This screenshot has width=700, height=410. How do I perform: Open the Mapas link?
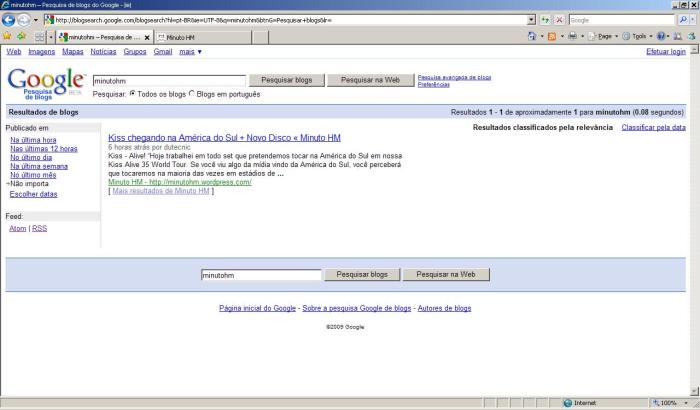73,51
